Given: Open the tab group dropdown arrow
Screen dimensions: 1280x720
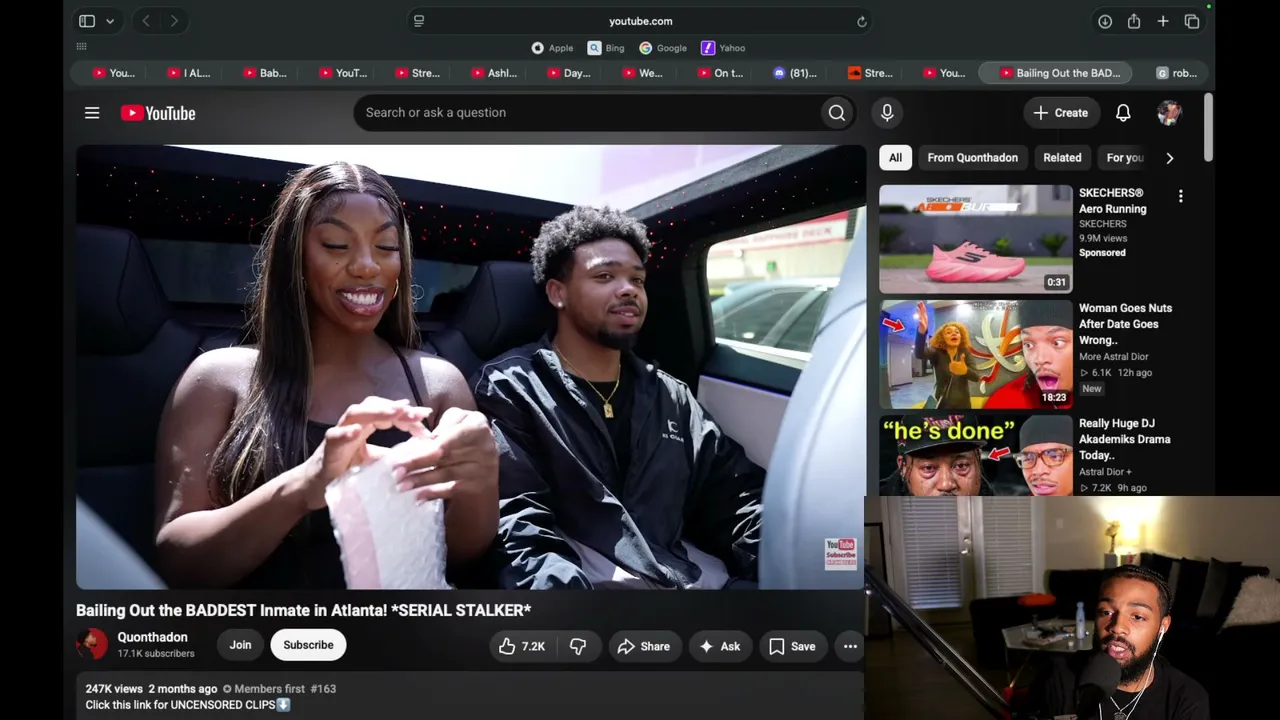Looking at the screenshot, I should click(x=110, y=21).
